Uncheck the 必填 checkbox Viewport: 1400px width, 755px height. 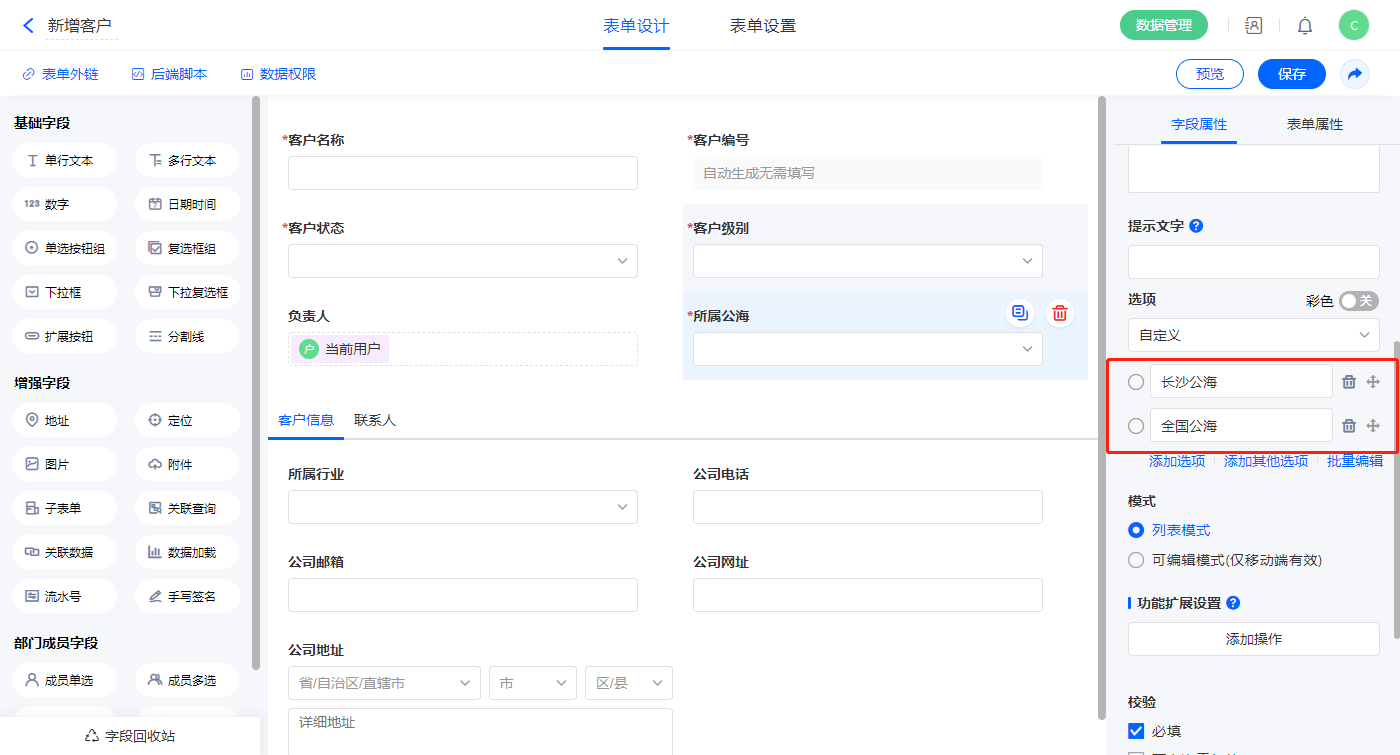[x=1136, y=731]
